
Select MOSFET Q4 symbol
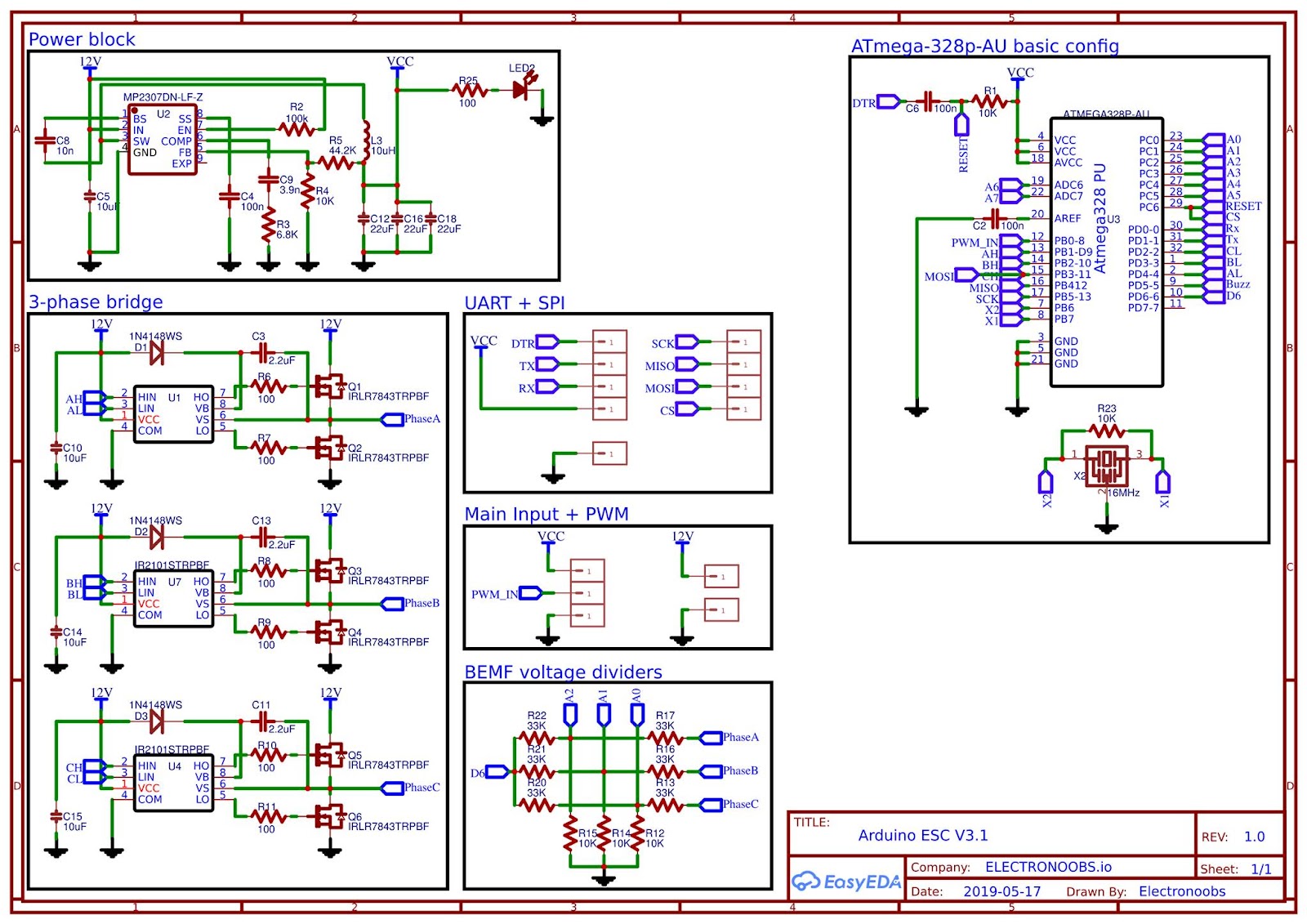[x=330, y=632]
